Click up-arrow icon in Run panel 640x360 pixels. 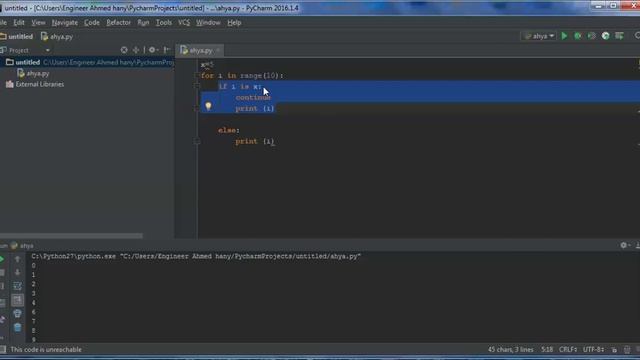click(17, 259)
